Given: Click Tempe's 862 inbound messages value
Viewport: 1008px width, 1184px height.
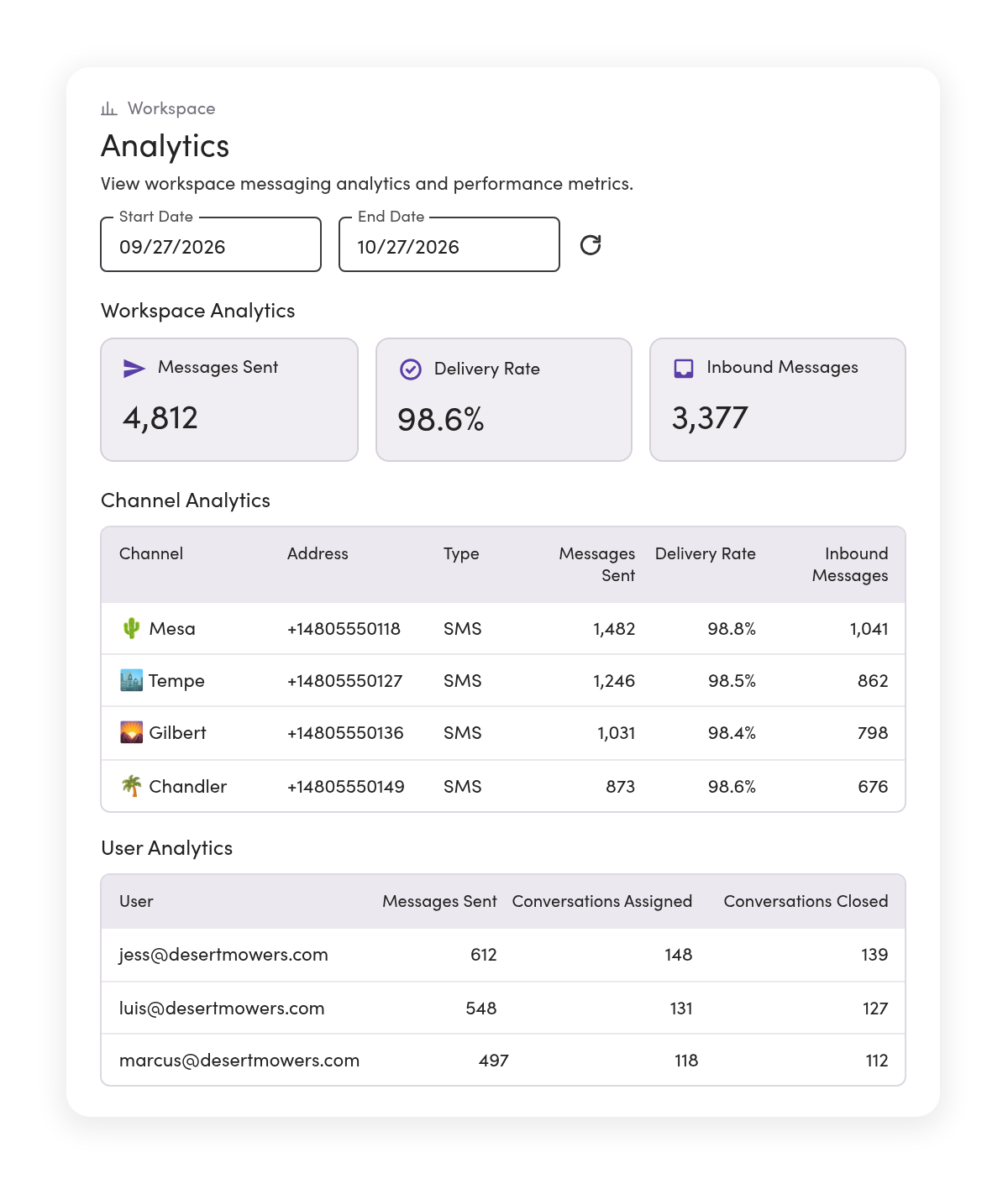Looking at the screenshot, I should coord(873,680).
